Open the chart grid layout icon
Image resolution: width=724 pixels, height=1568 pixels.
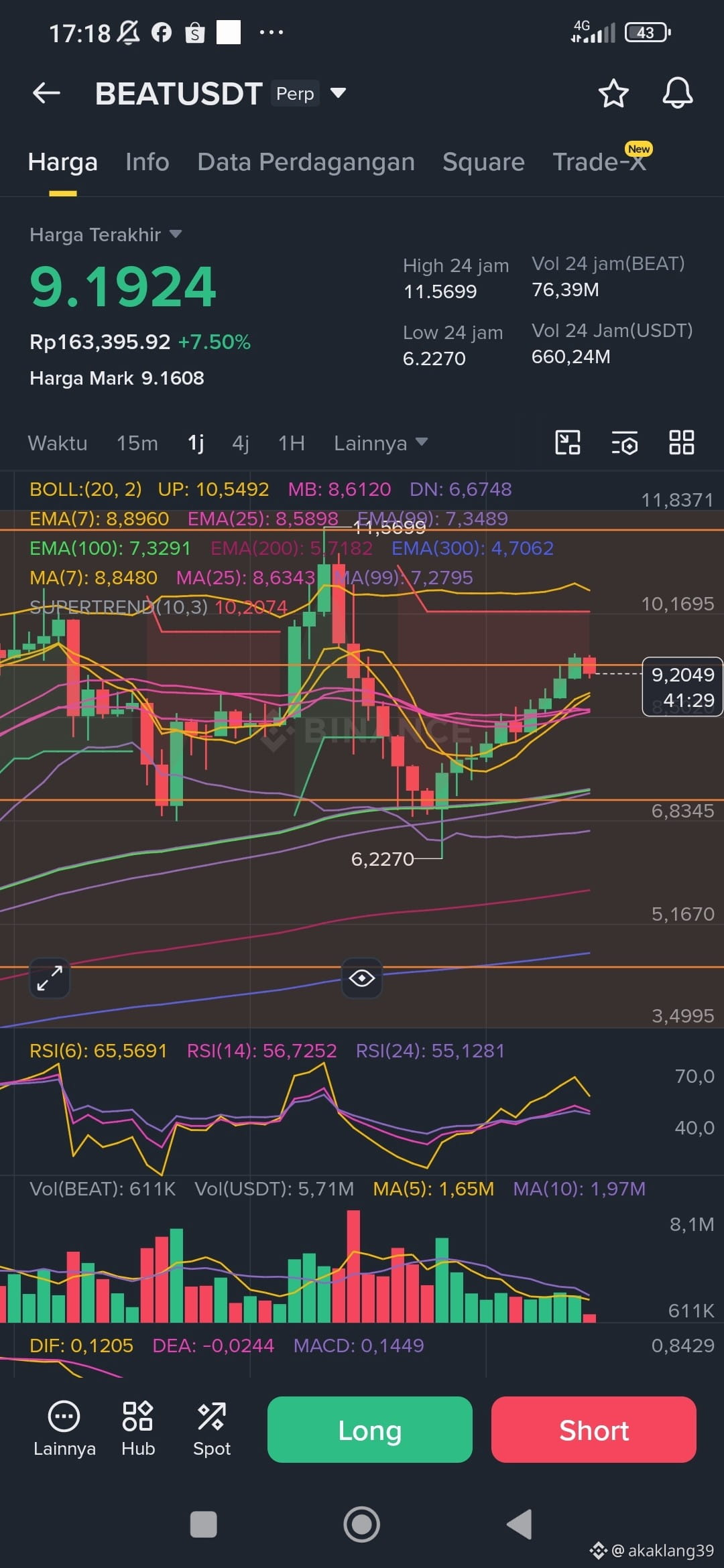[682, 443]
